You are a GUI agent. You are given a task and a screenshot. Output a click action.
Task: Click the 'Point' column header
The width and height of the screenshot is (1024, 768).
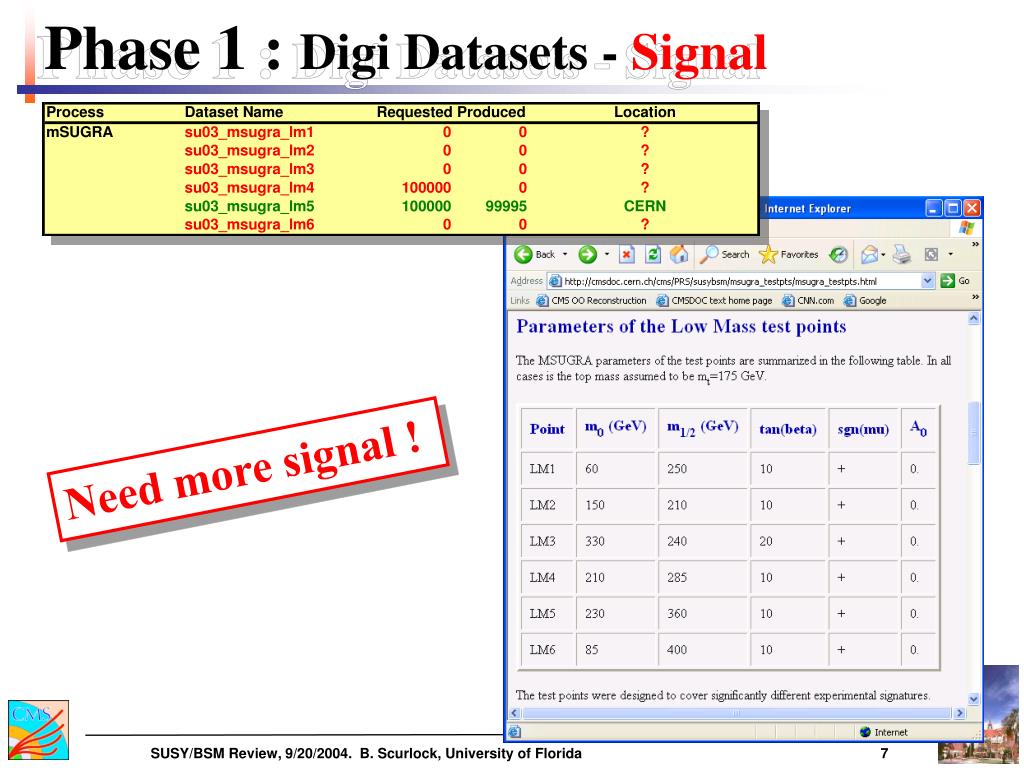pos(547,429)
